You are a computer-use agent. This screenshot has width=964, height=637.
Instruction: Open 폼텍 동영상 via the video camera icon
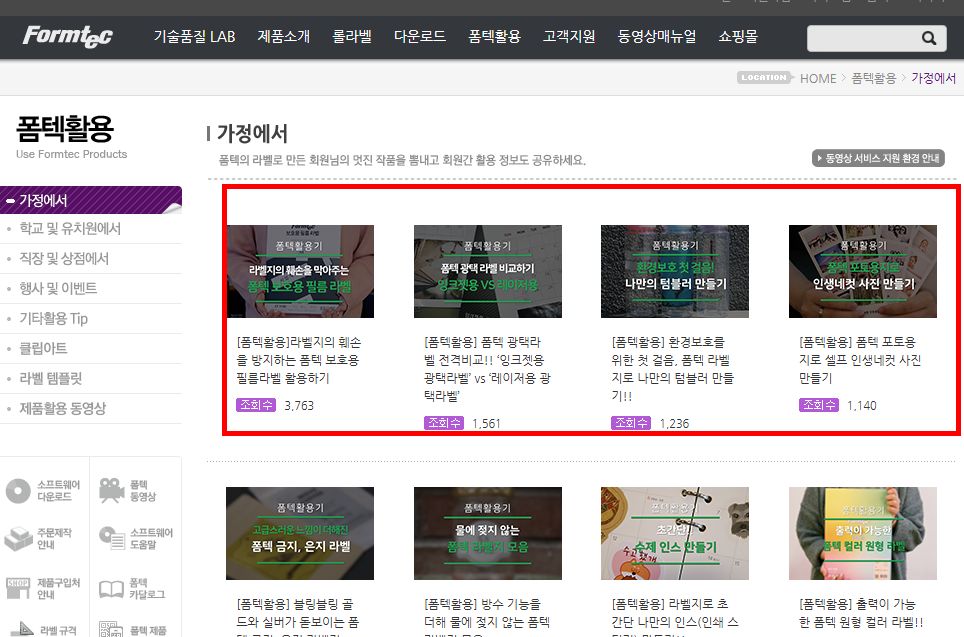click(113, 490)
